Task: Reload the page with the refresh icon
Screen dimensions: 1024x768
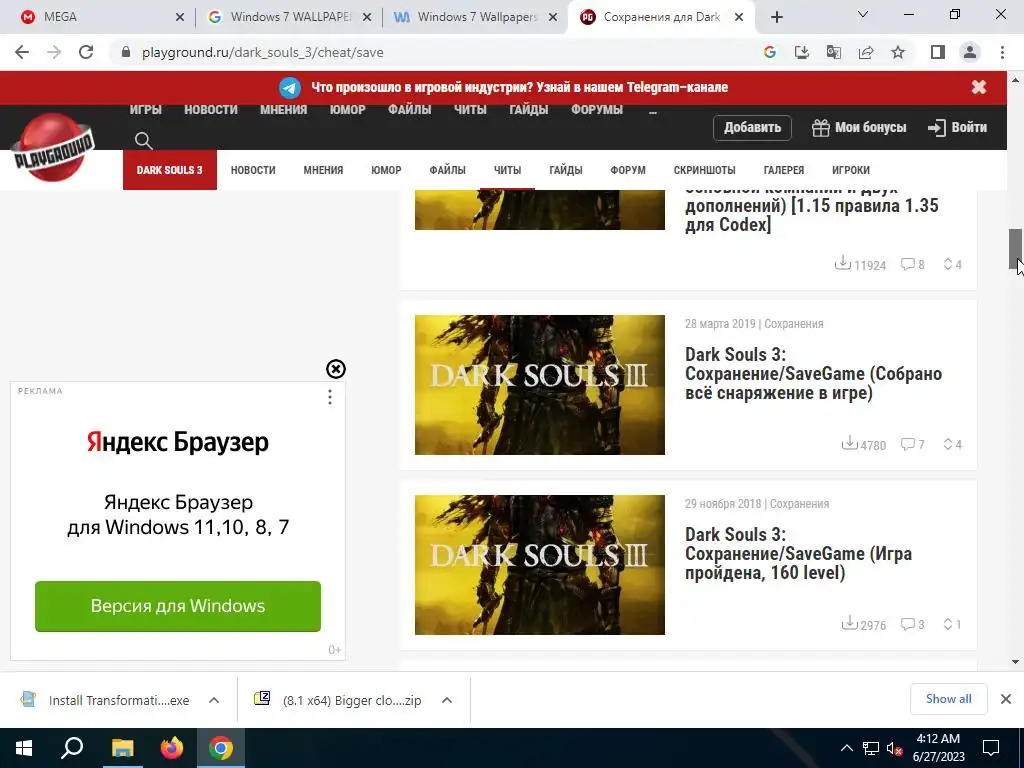Action: pos(86,52)
